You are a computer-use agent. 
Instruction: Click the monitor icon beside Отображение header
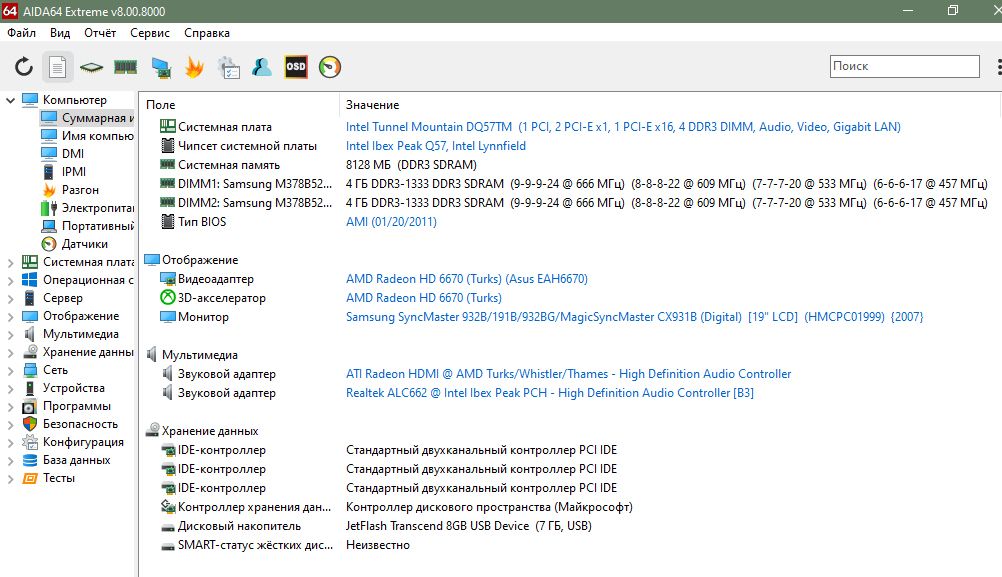(151, 259)
